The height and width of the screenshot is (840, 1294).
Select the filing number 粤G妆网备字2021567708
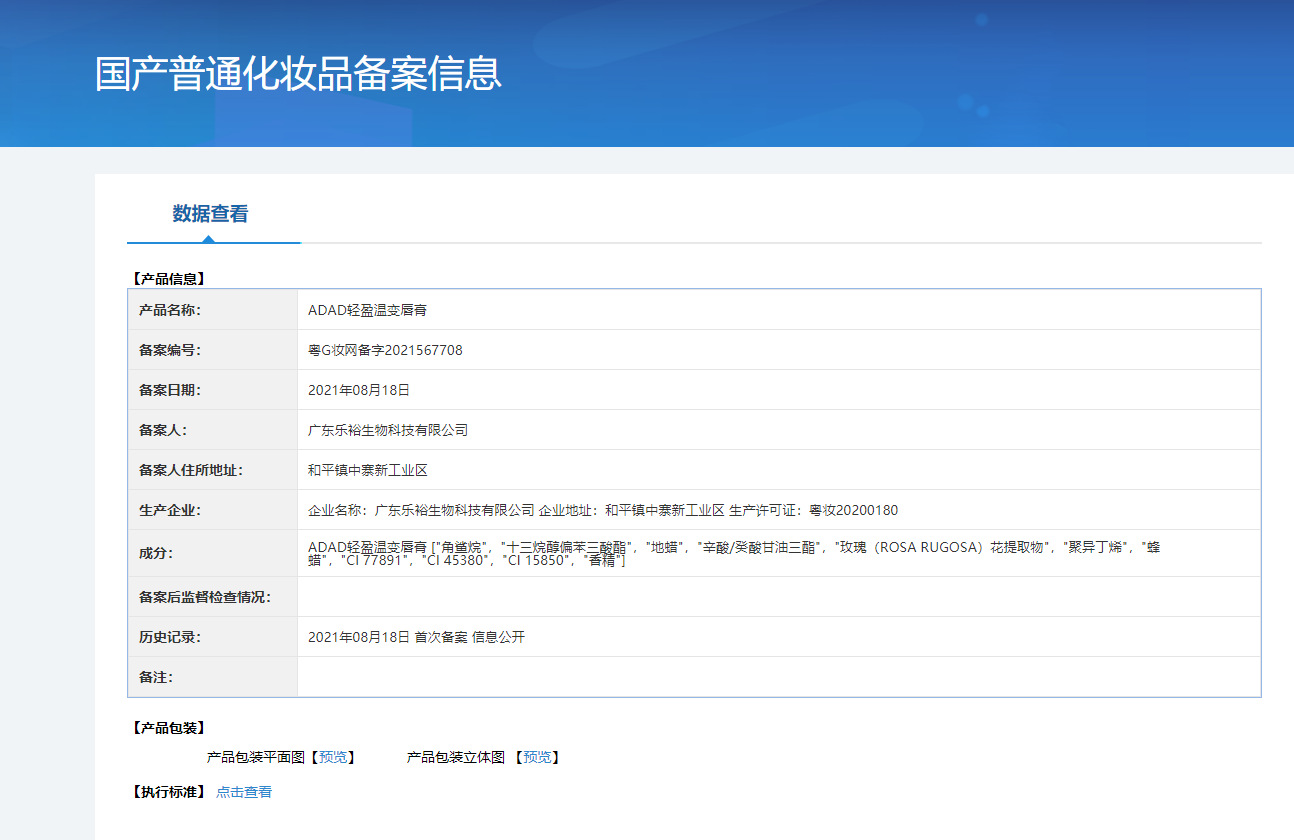(x=385, y=350)
